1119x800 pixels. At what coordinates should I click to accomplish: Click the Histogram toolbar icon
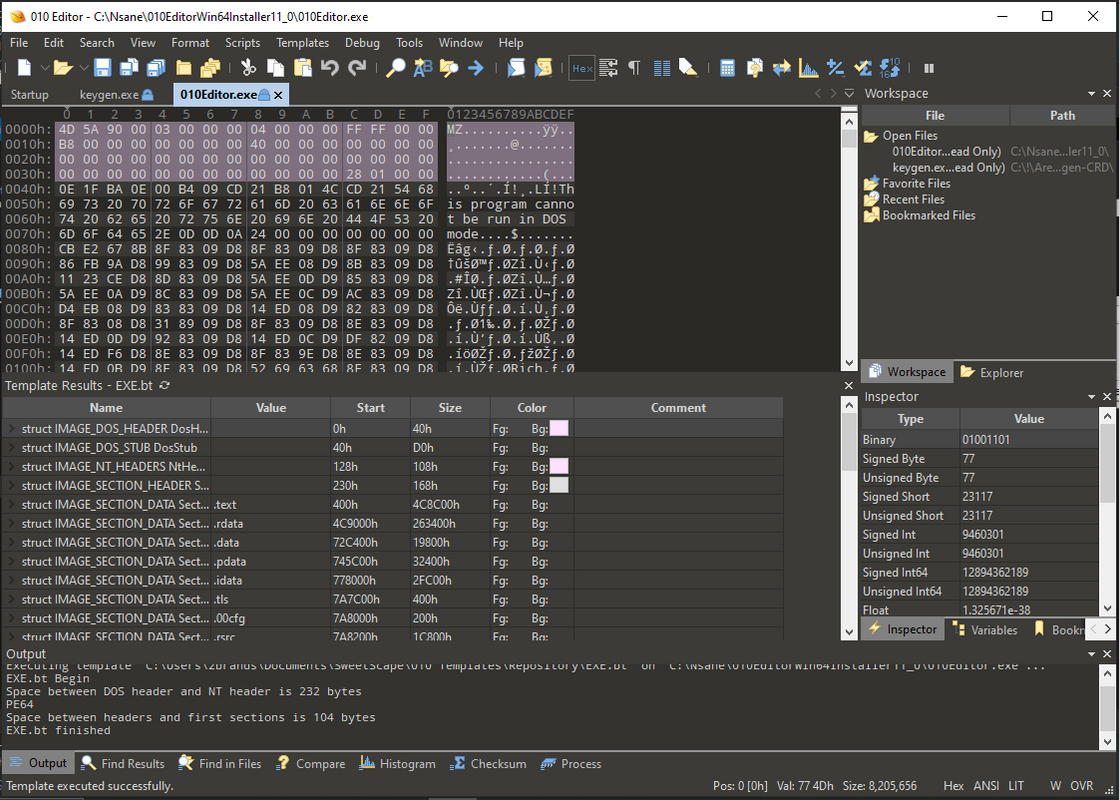808,68
